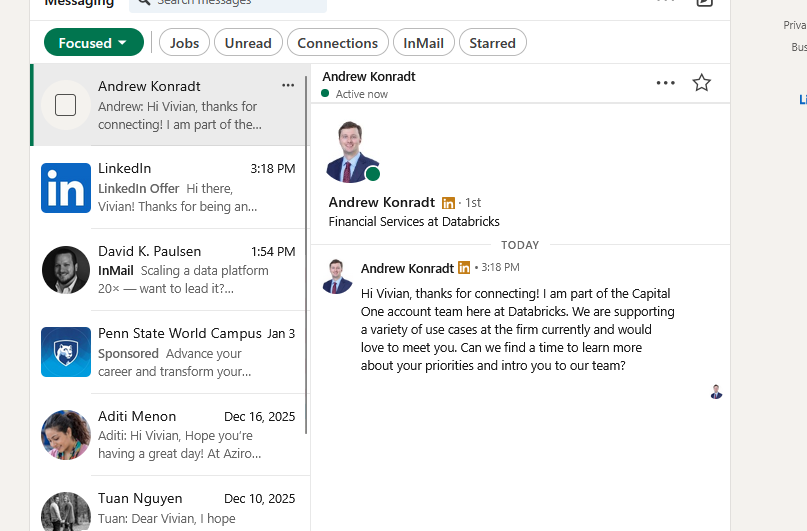Click LinkedIn premium badge beside profile name
The image size is (807, 531).
pos(448,203)
